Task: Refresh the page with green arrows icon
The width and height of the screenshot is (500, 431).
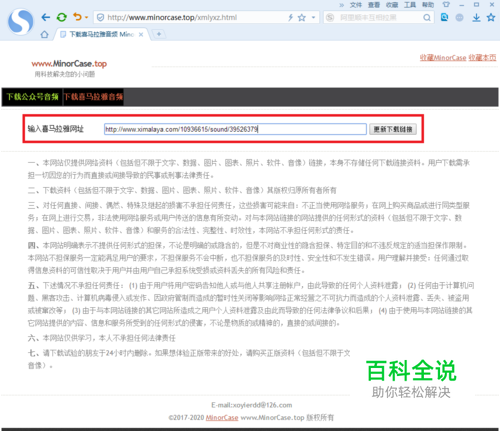Action: 62,17
